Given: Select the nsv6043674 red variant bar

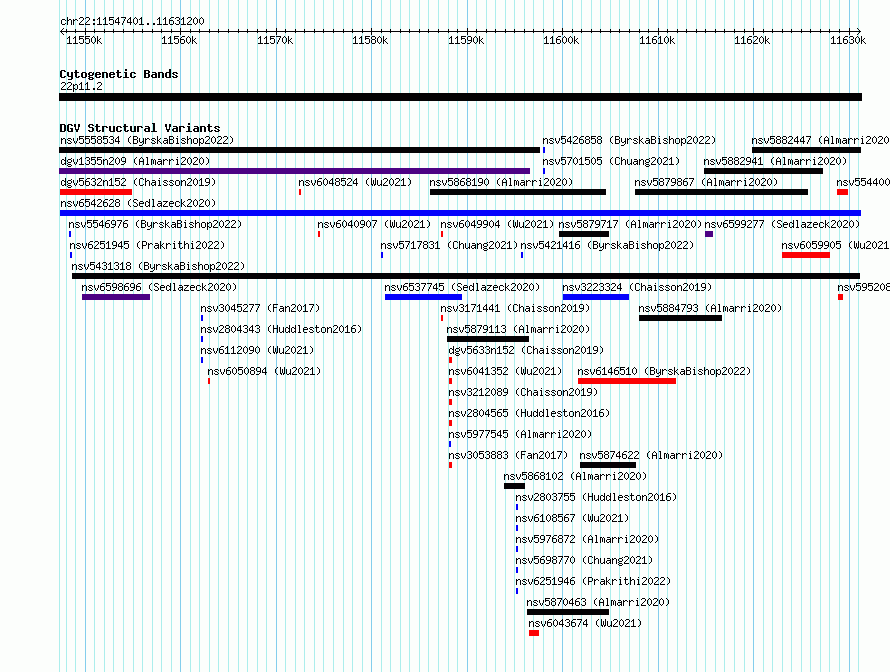Looking at the screenshot, I should tap(534, 633).
